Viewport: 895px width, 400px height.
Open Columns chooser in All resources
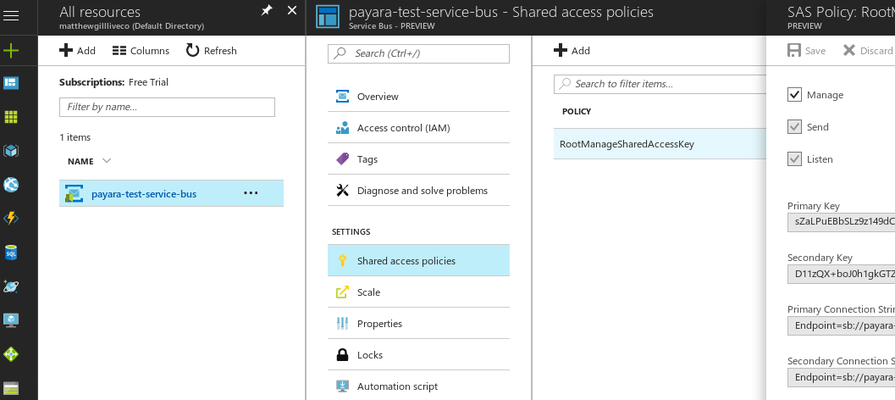tap(140, 51)
